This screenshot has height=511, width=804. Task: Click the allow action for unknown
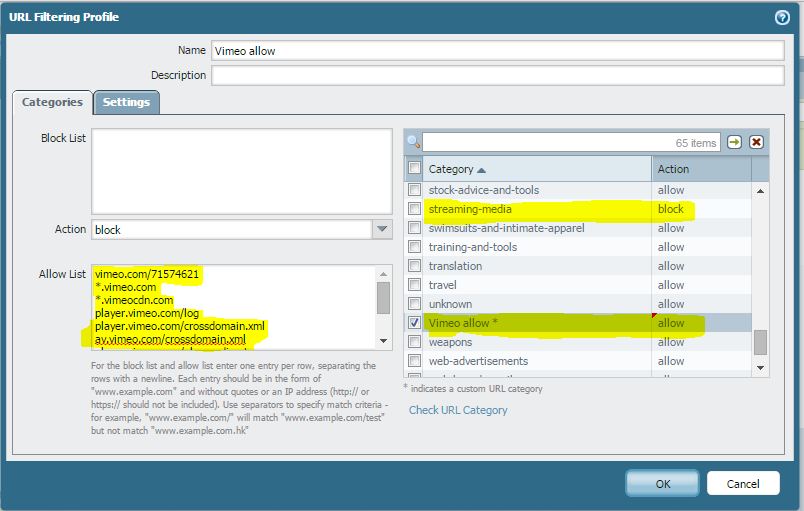[x=671, y=304]
